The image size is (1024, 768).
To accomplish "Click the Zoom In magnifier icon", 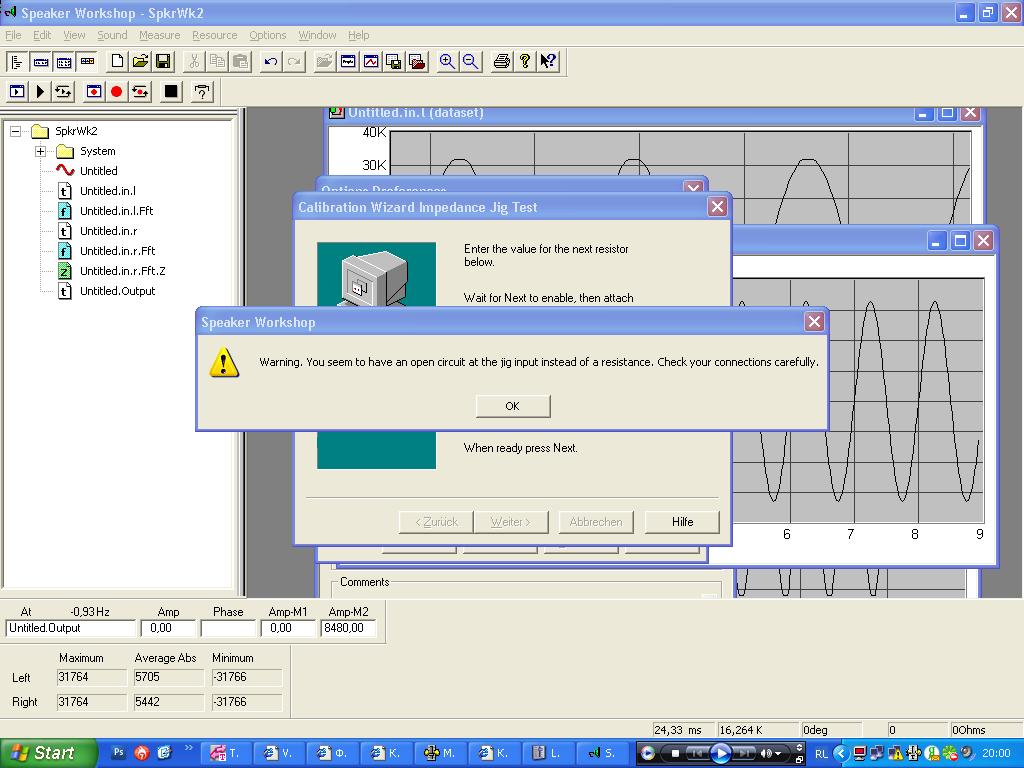I will (447, 62).
